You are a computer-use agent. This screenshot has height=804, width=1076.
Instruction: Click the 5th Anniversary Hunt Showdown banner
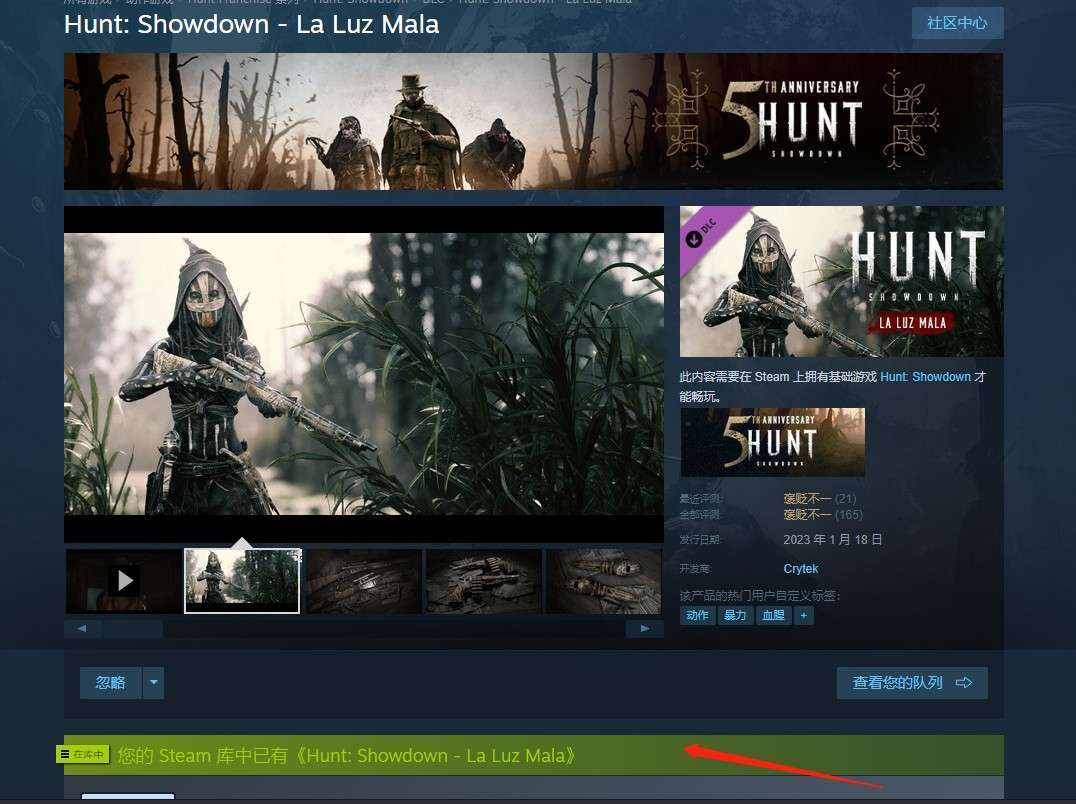click(533, 121)
